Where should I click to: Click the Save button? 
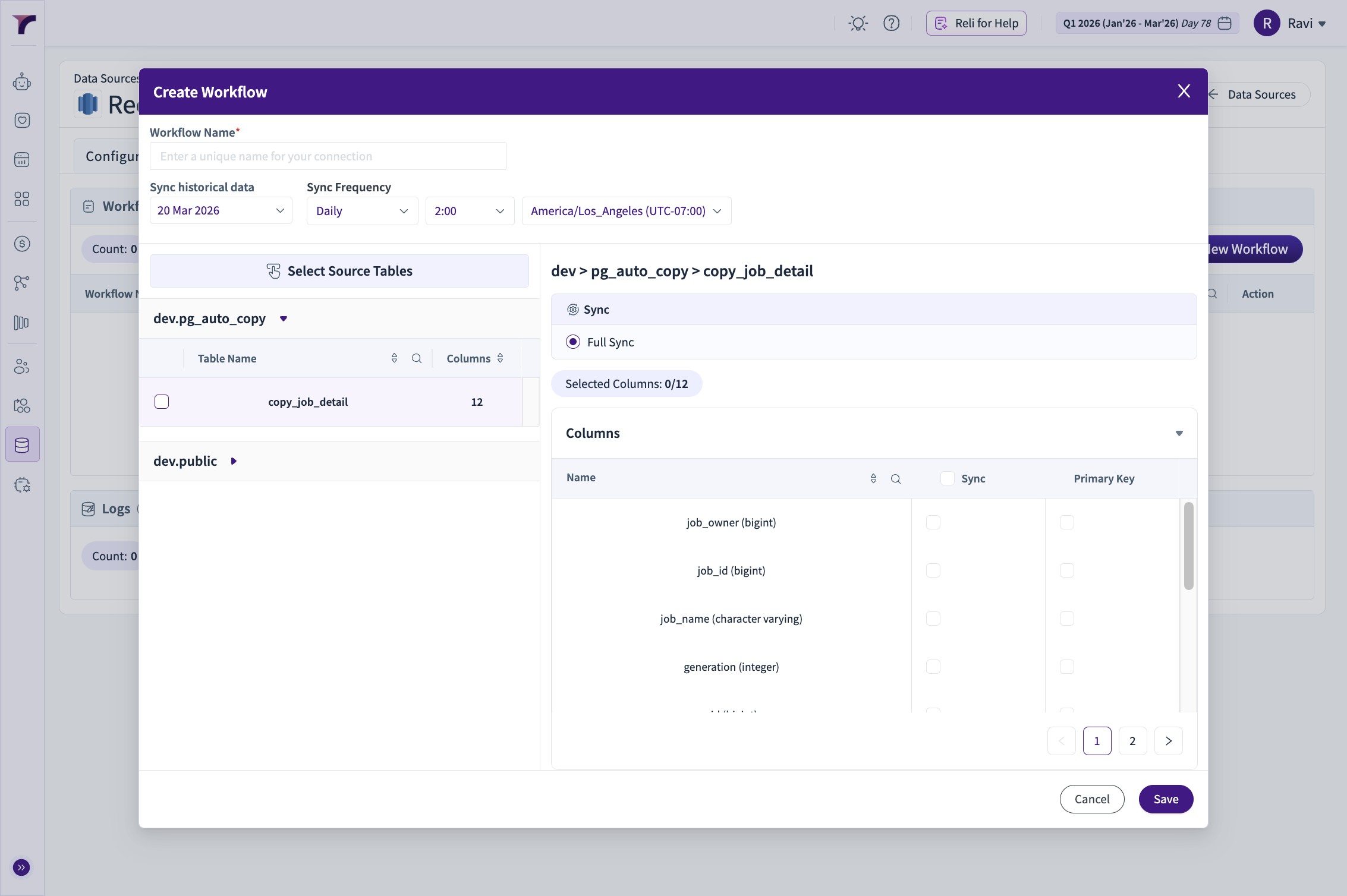click(1166, 799)
